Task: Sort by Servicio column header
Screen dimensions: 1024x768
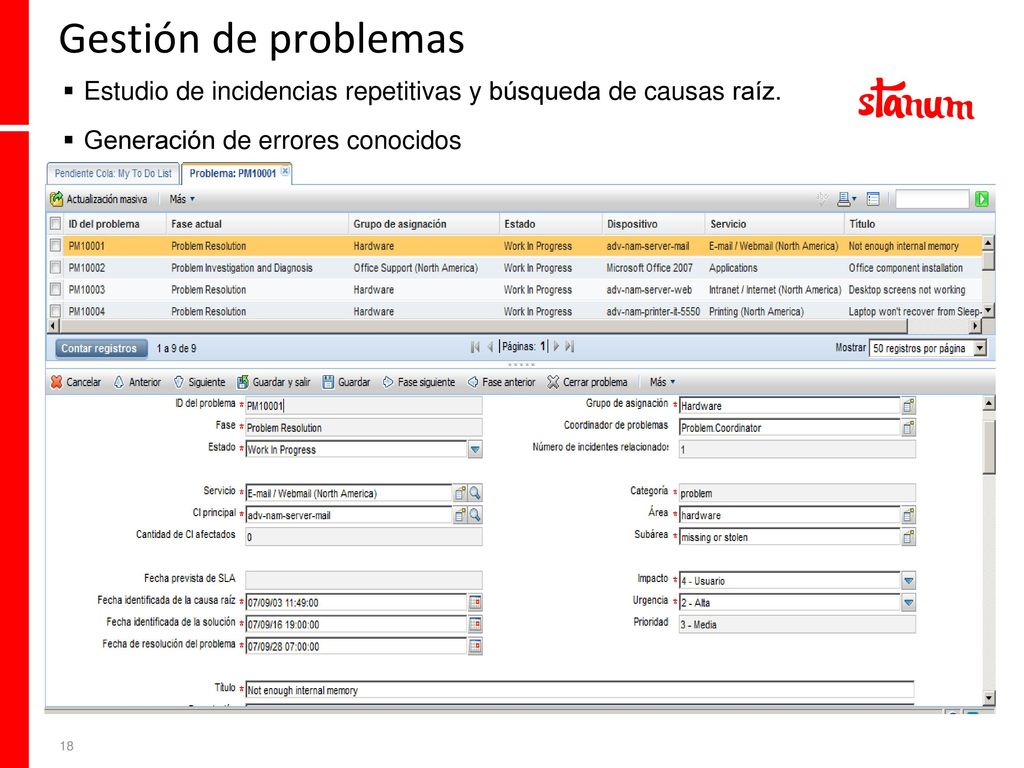Action: tap(728, 223)
